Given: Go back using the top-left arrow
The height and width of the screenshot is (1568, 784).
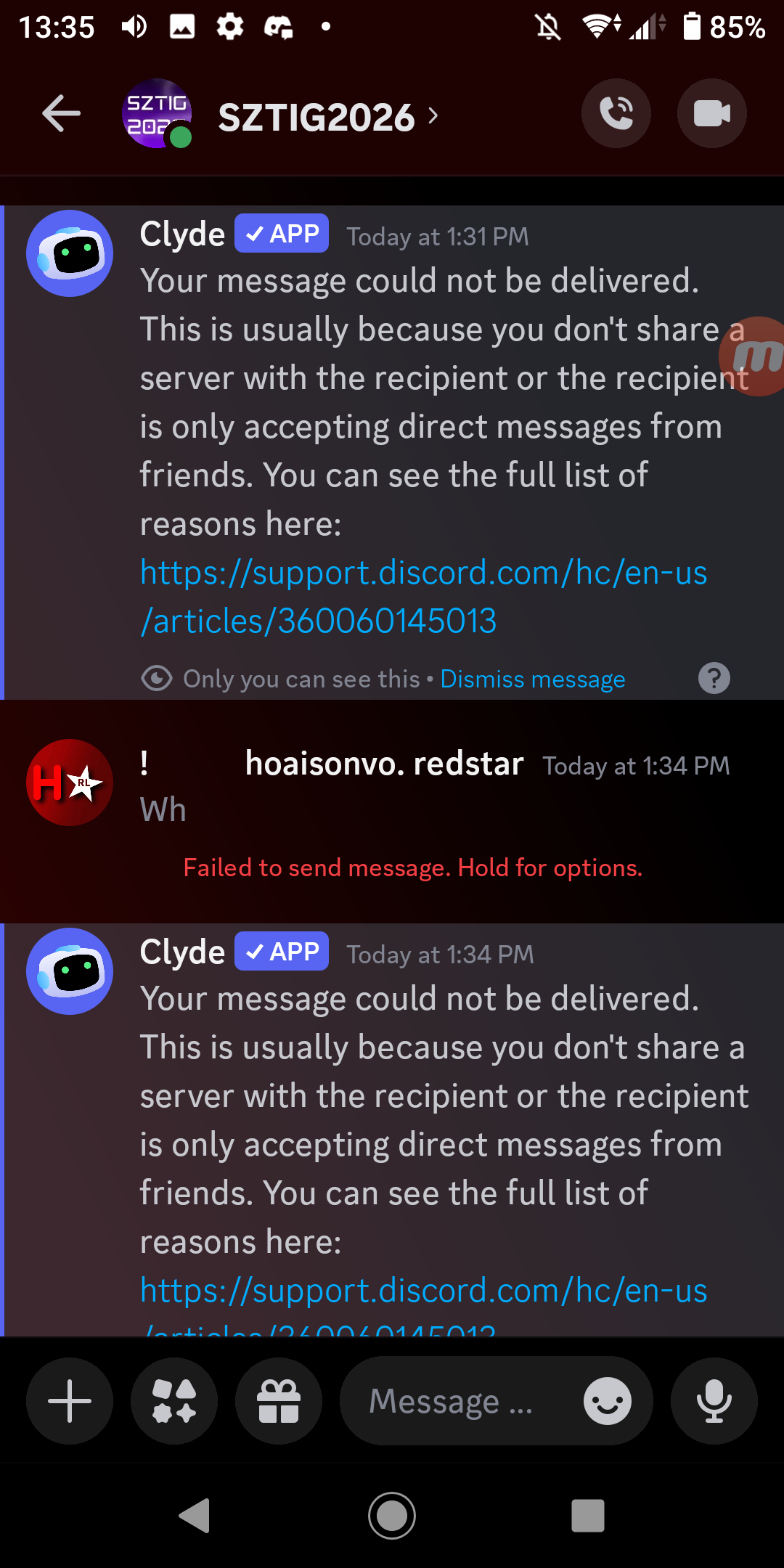Looking at the screenshot, I should point(62,114).
